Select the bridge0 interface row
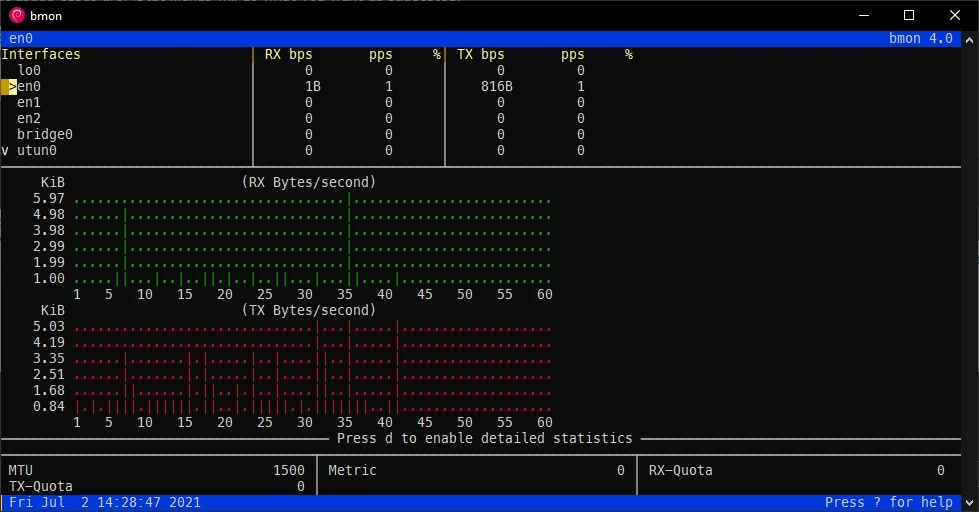This screenshot has height=512, width=979. tap(45, 135)
